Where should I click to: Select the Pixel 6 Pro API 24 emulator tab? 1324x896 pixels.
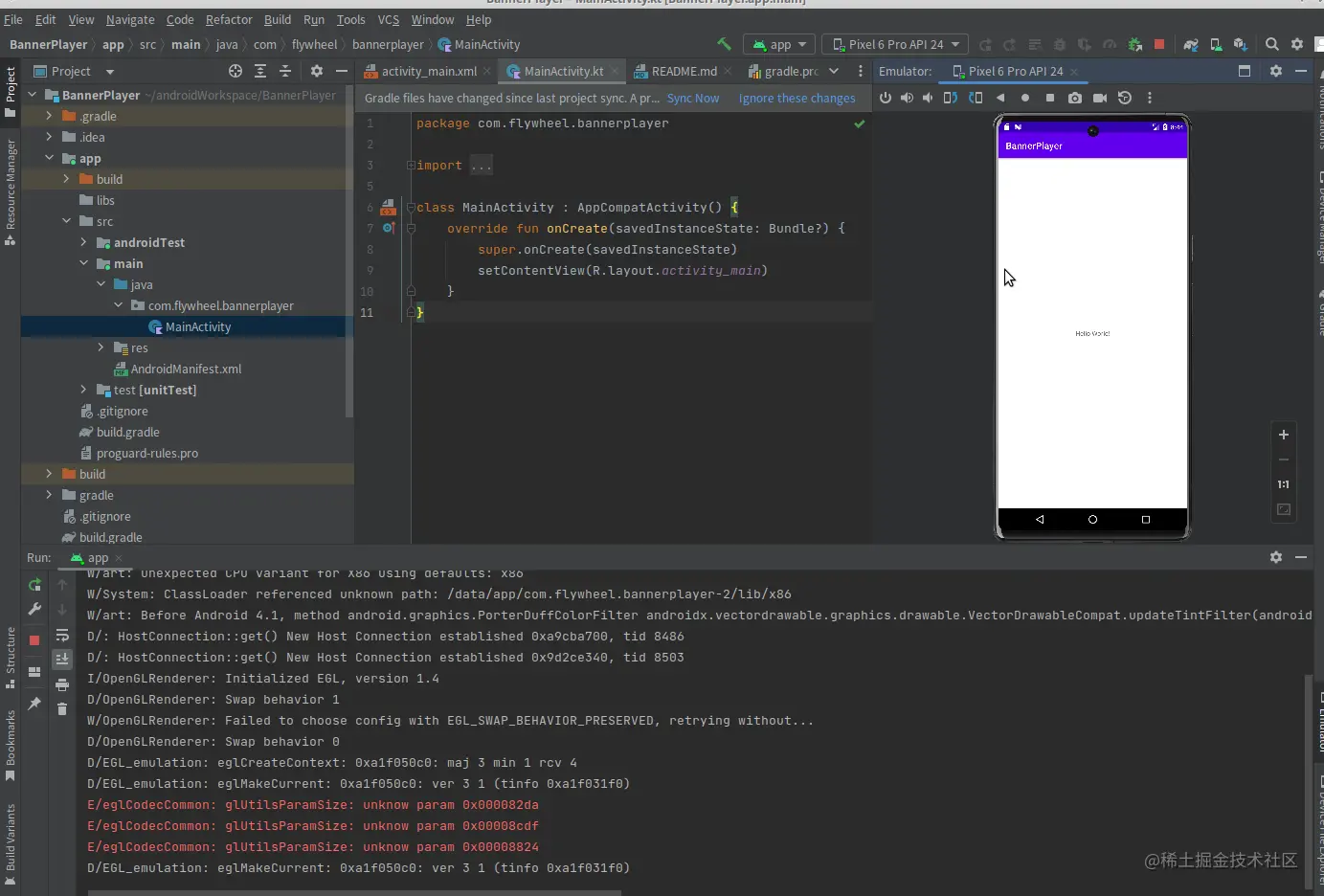click(x=1013, y=71)
